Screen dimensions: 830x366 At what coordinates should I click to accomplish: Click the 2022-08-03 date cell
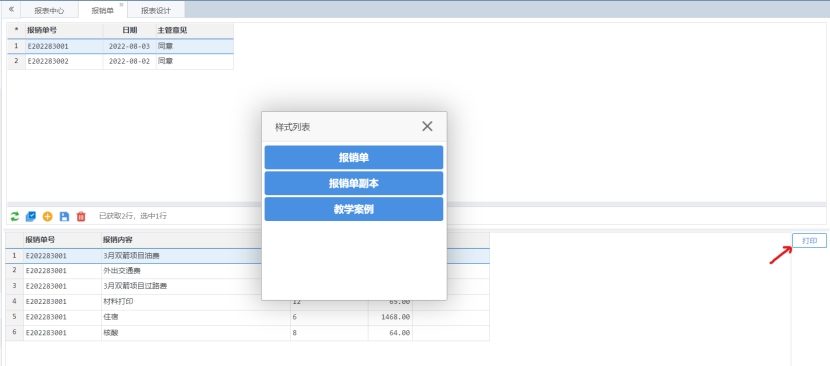tap(130, 46)
